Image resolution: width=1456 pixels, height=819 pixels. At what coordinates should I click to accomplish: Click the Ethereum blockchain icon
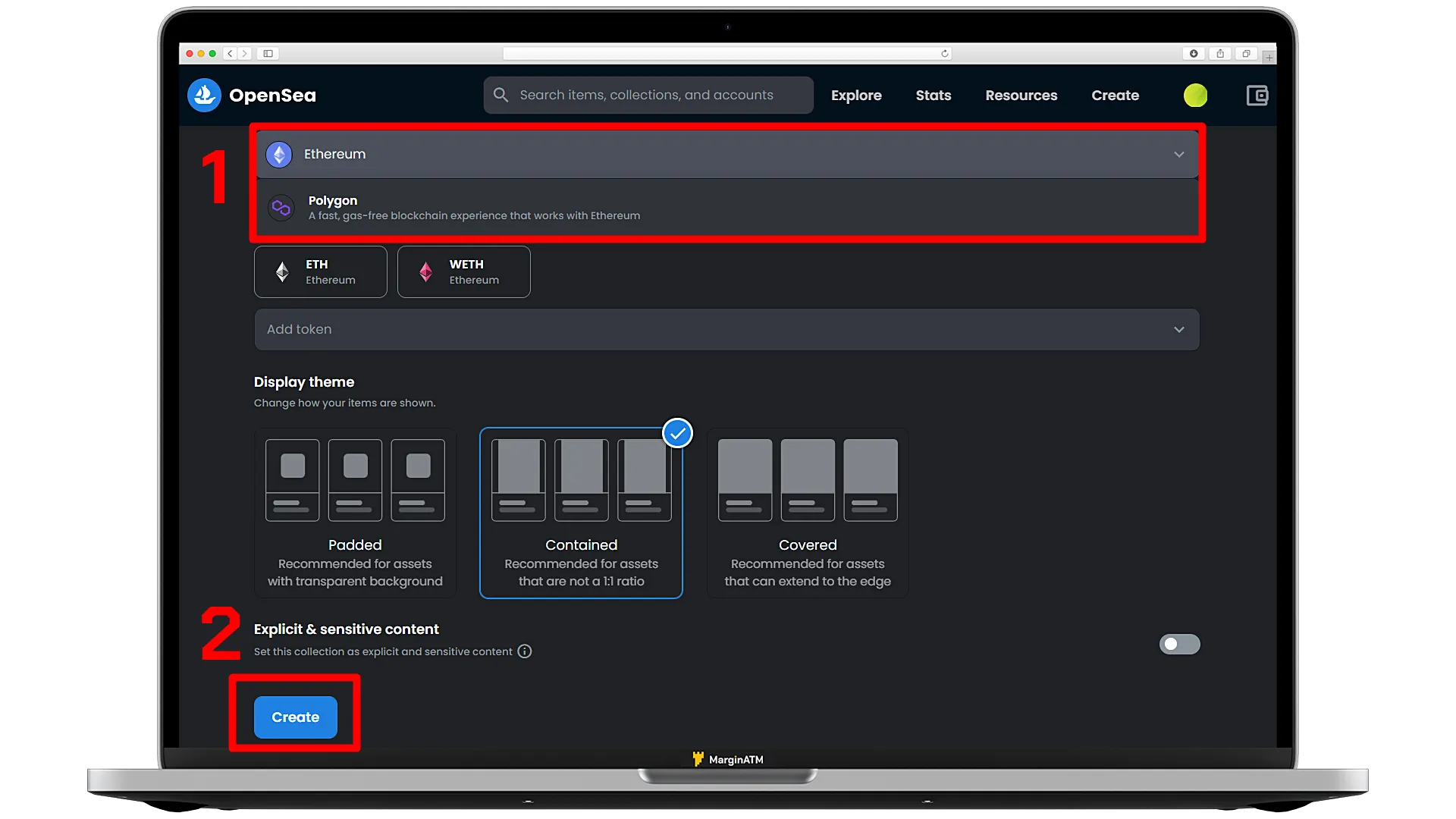280,153
